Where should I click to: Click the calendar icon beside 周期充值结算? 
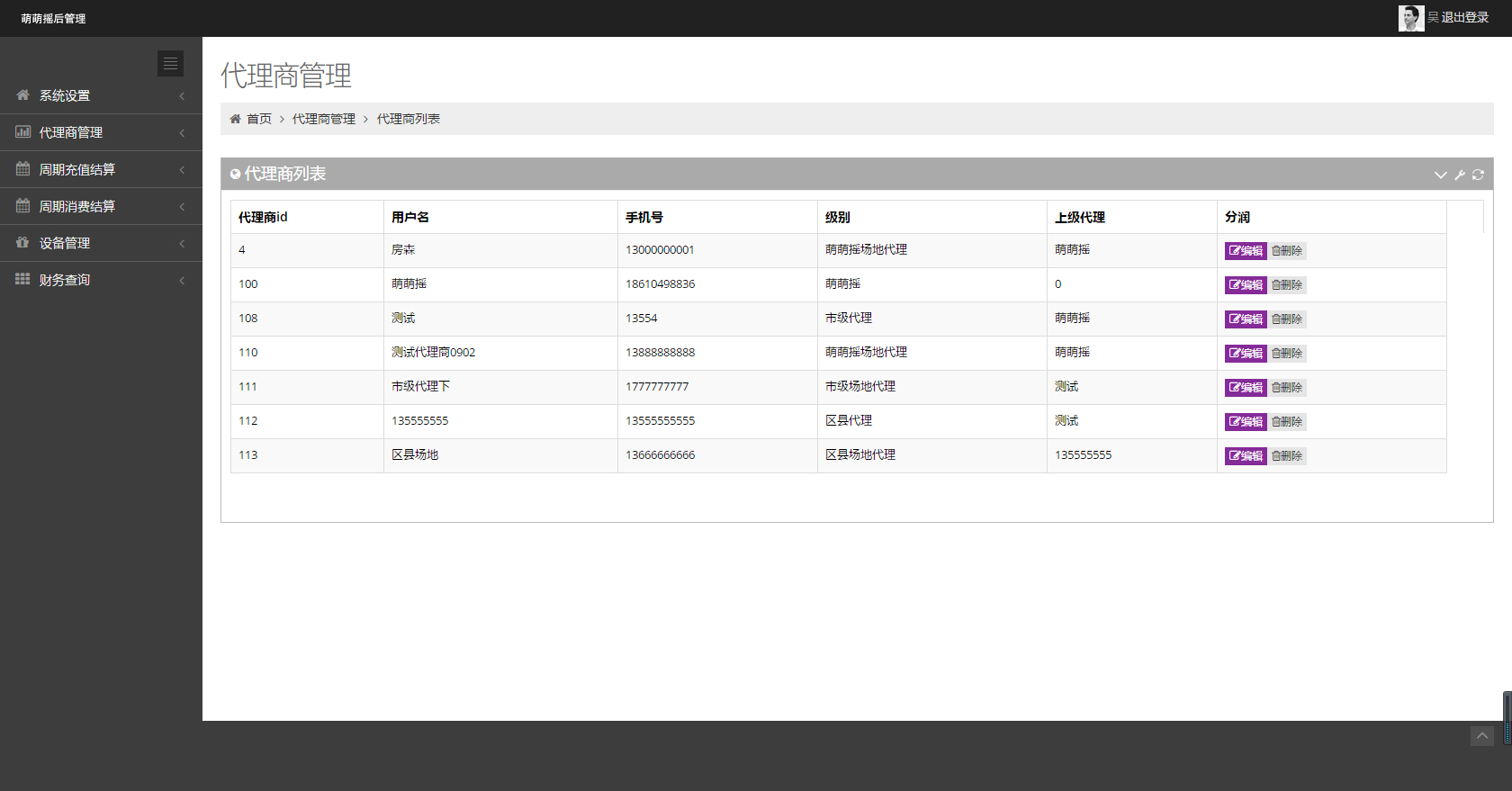pos(22,168)
